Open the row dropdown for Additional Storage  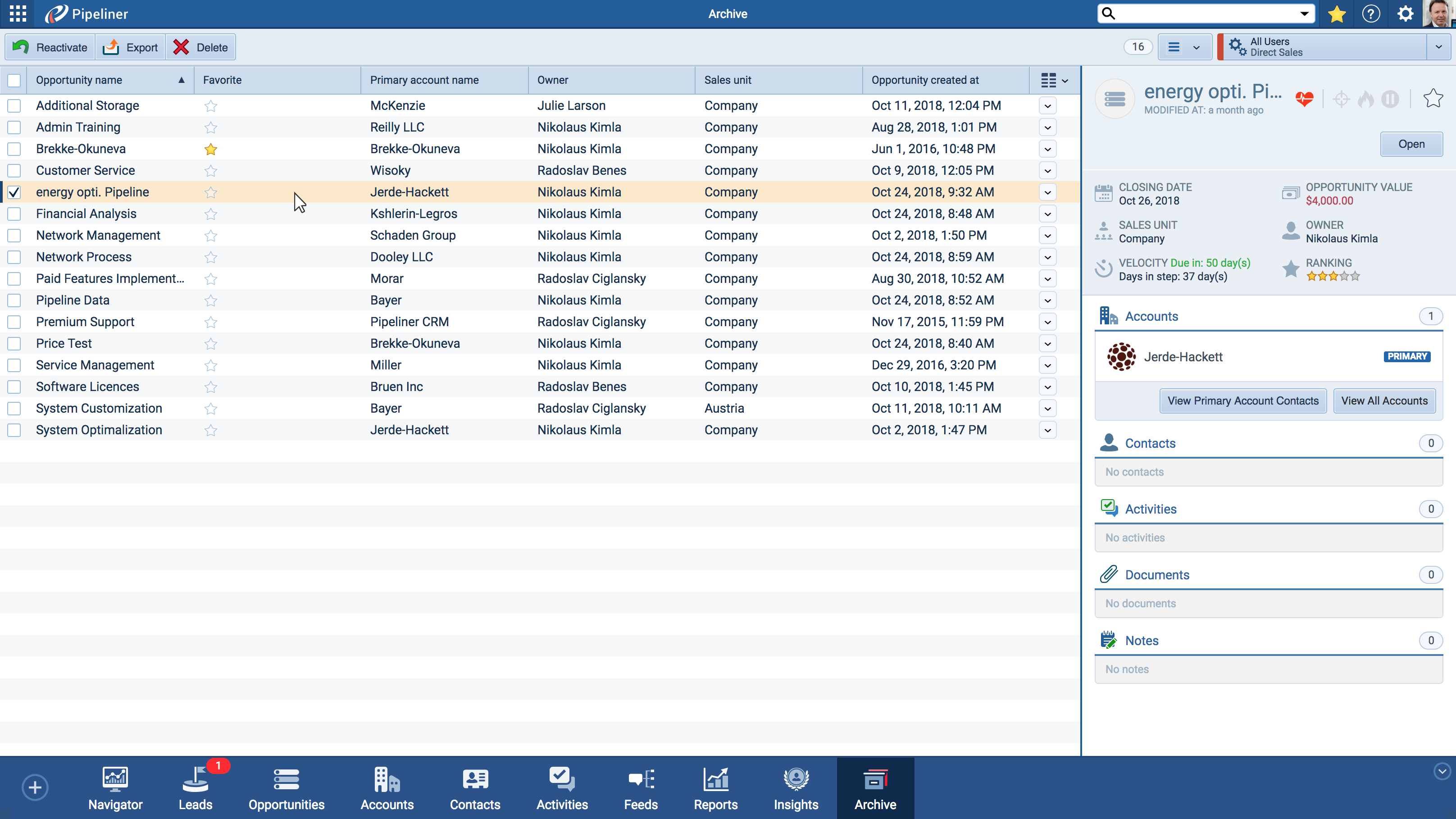coord(1047,106)
